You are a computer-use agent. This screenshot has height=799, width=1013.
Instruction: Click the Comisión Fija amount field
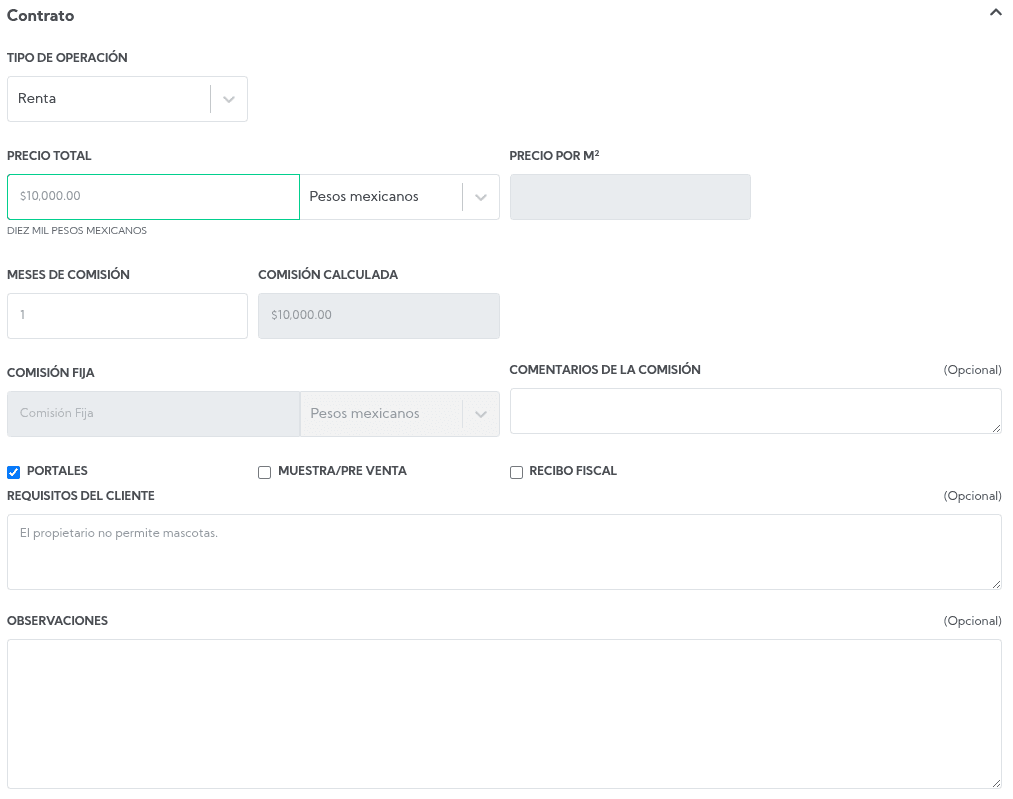pos(153,414)
